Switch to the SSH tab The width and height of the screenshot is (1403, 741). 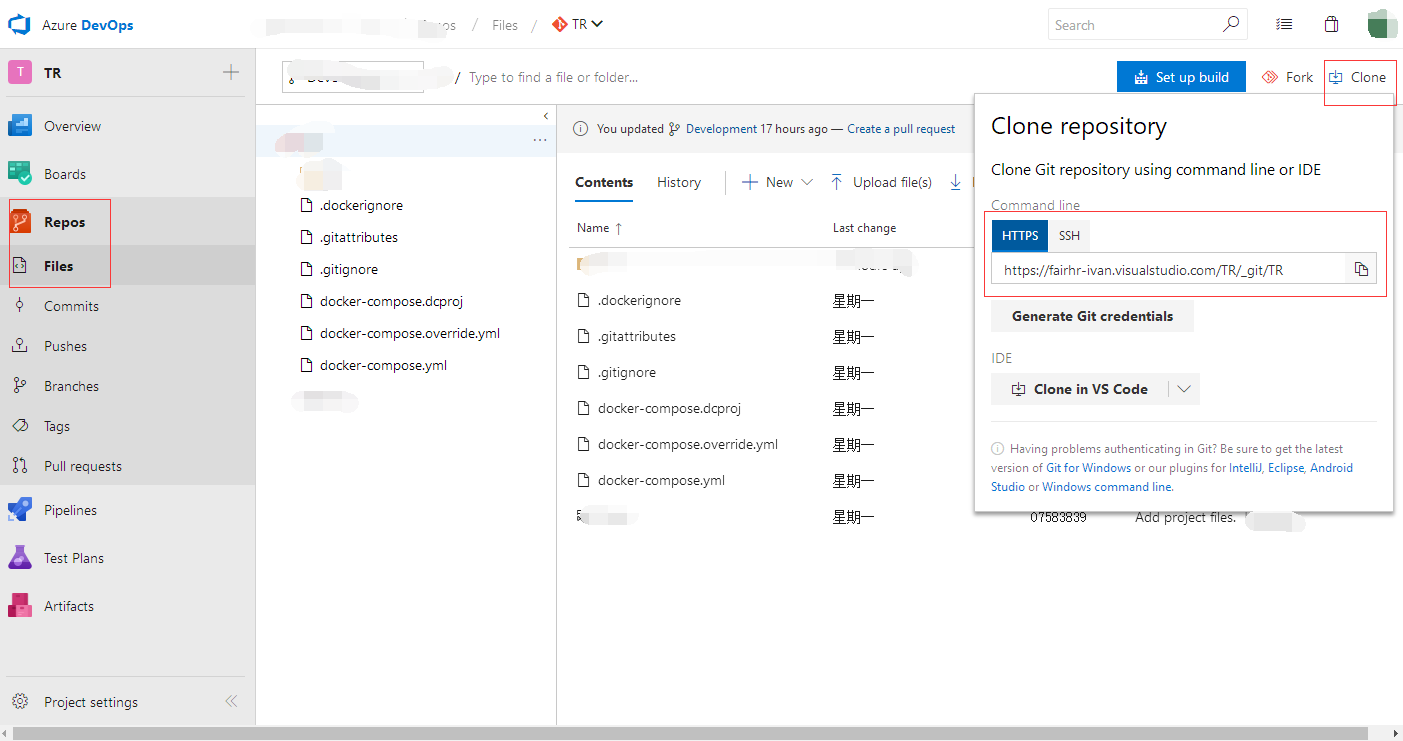pyautogui.click(x=1069, y=236)
